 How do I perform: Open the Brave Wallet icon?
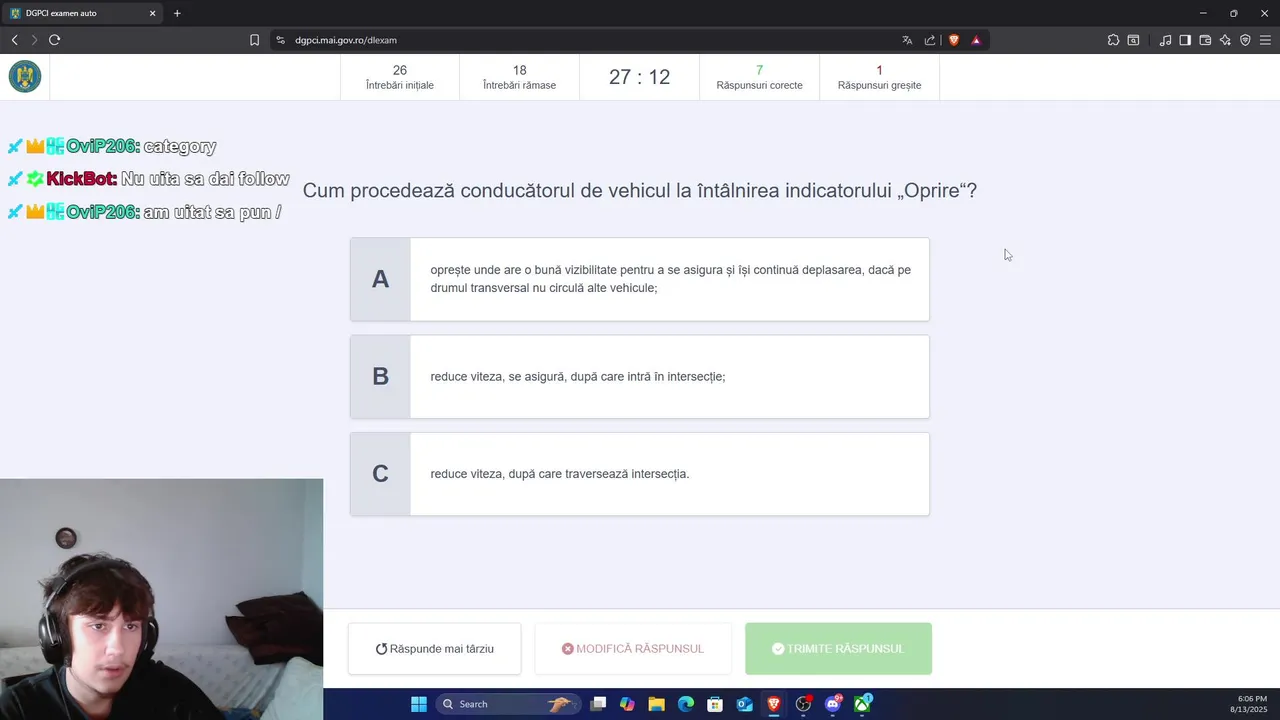tap(1205, 40)
